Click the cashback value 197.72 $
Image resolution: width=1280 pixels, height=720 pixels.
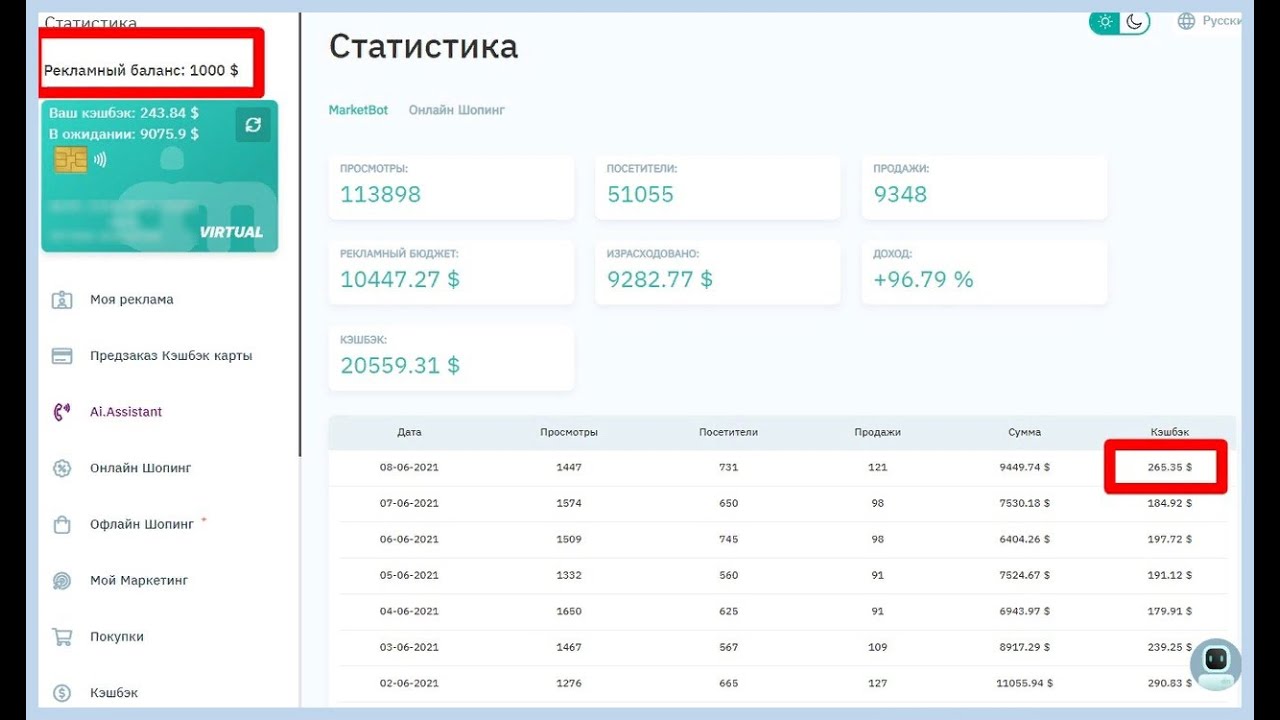[1170, 539]
